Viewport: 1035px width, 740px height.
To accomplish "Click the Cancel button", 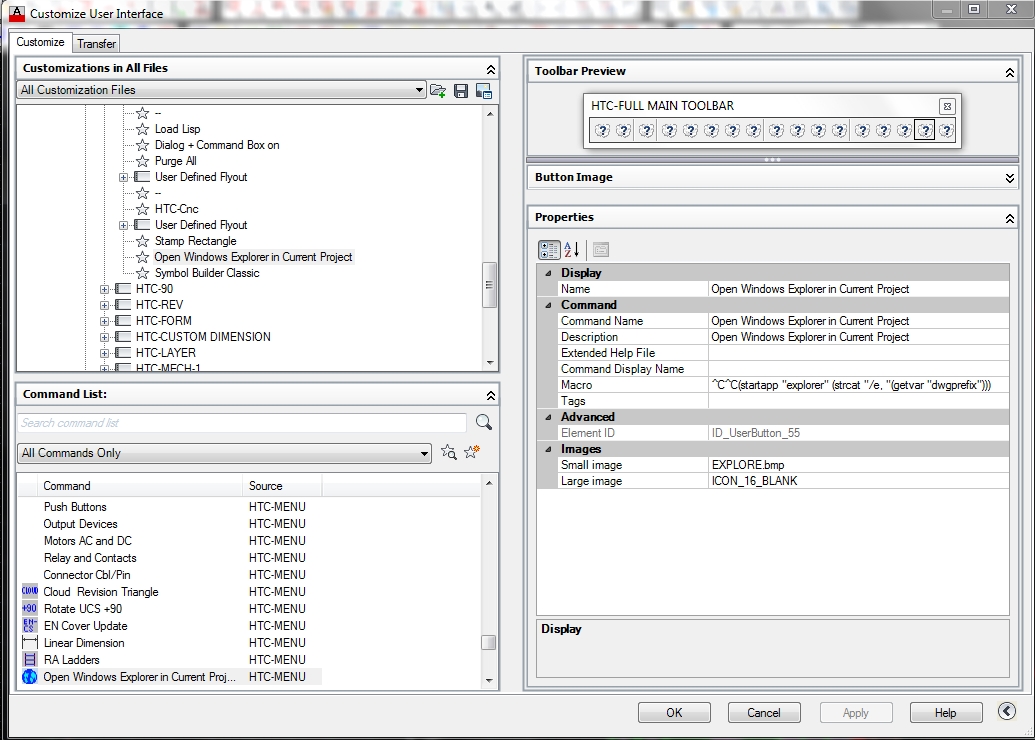I will (764, 712).
